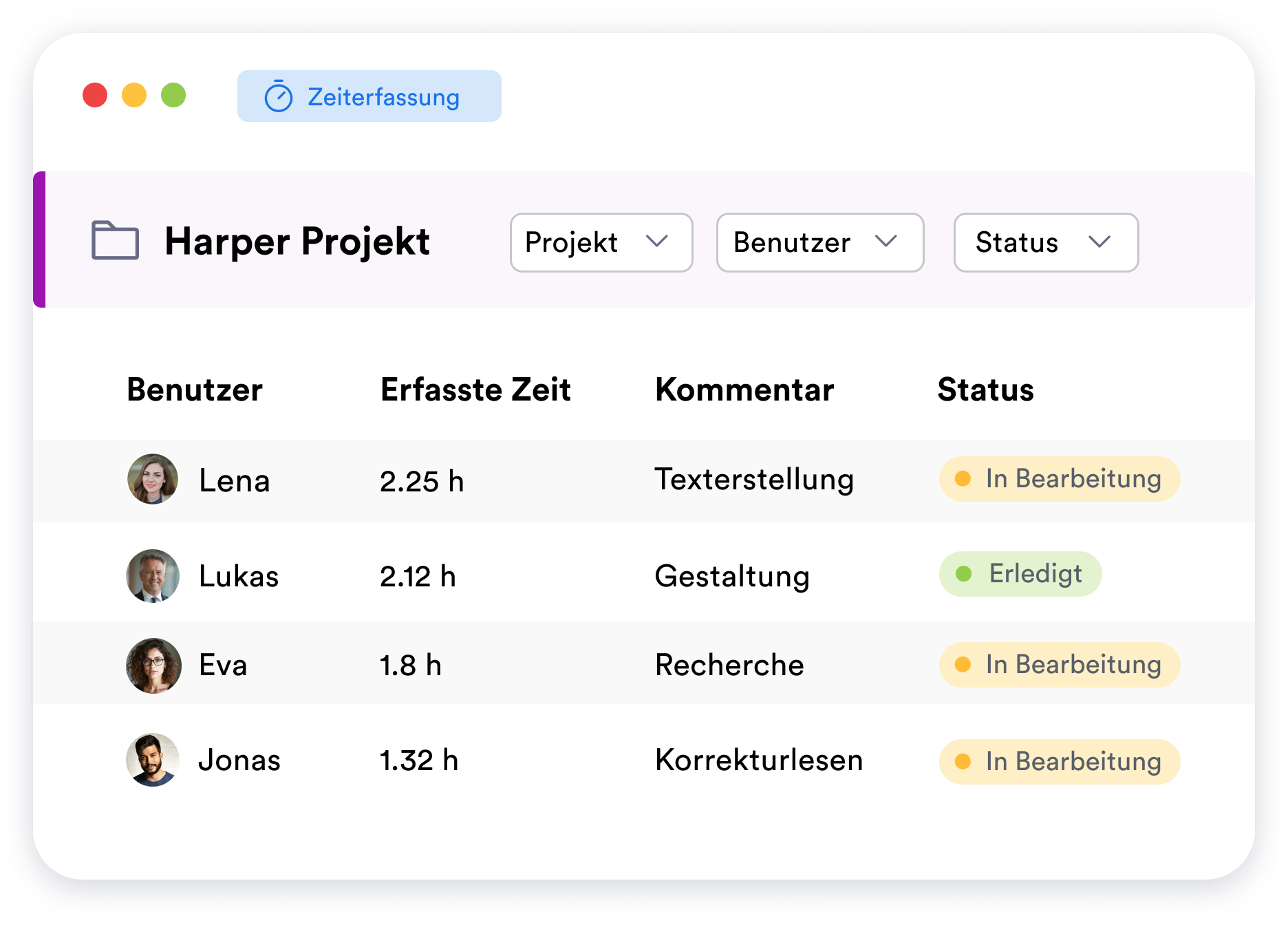Click Jonas's In Bearbeitung badge
The width and height of the screenshot is (1288, 925).
(x=1059, y=762)
